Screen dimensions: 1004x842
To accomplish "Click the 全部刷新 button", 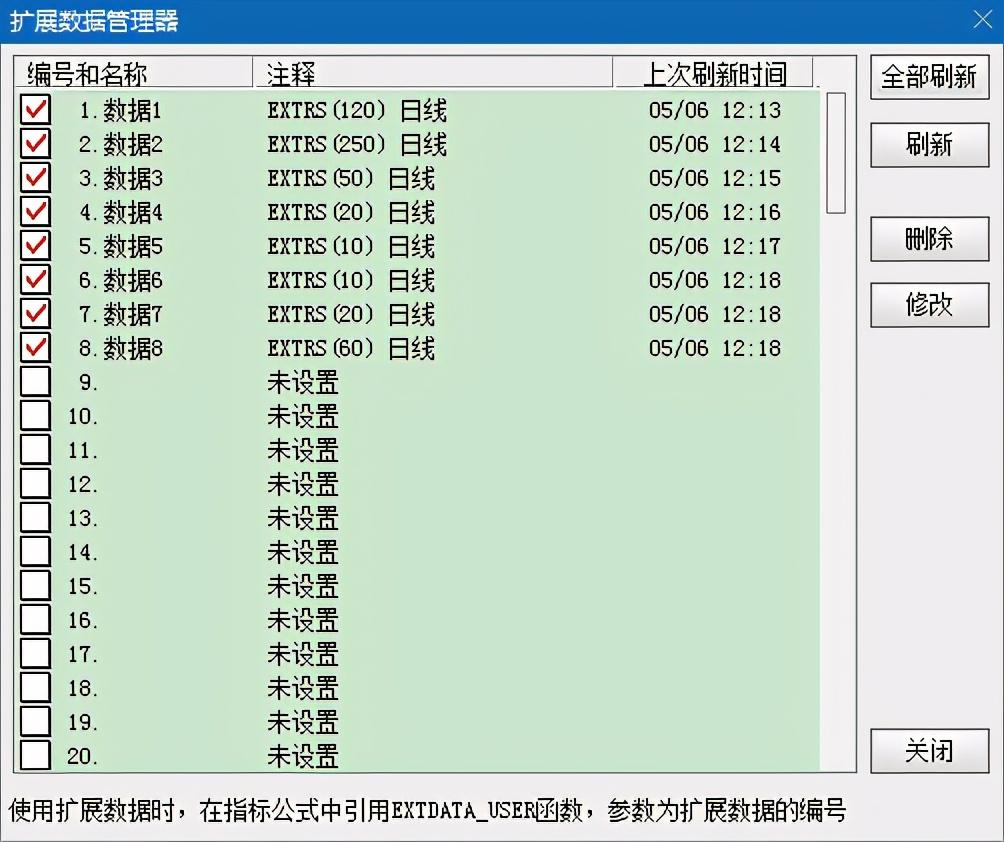I will 929,77.
